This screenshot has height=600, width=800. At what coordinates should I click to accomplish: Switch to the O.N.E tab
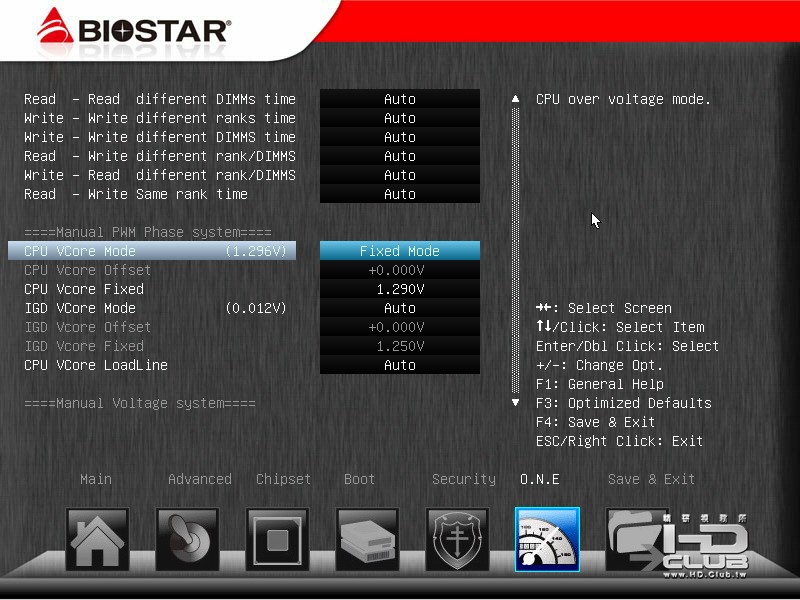pos(540,479)
